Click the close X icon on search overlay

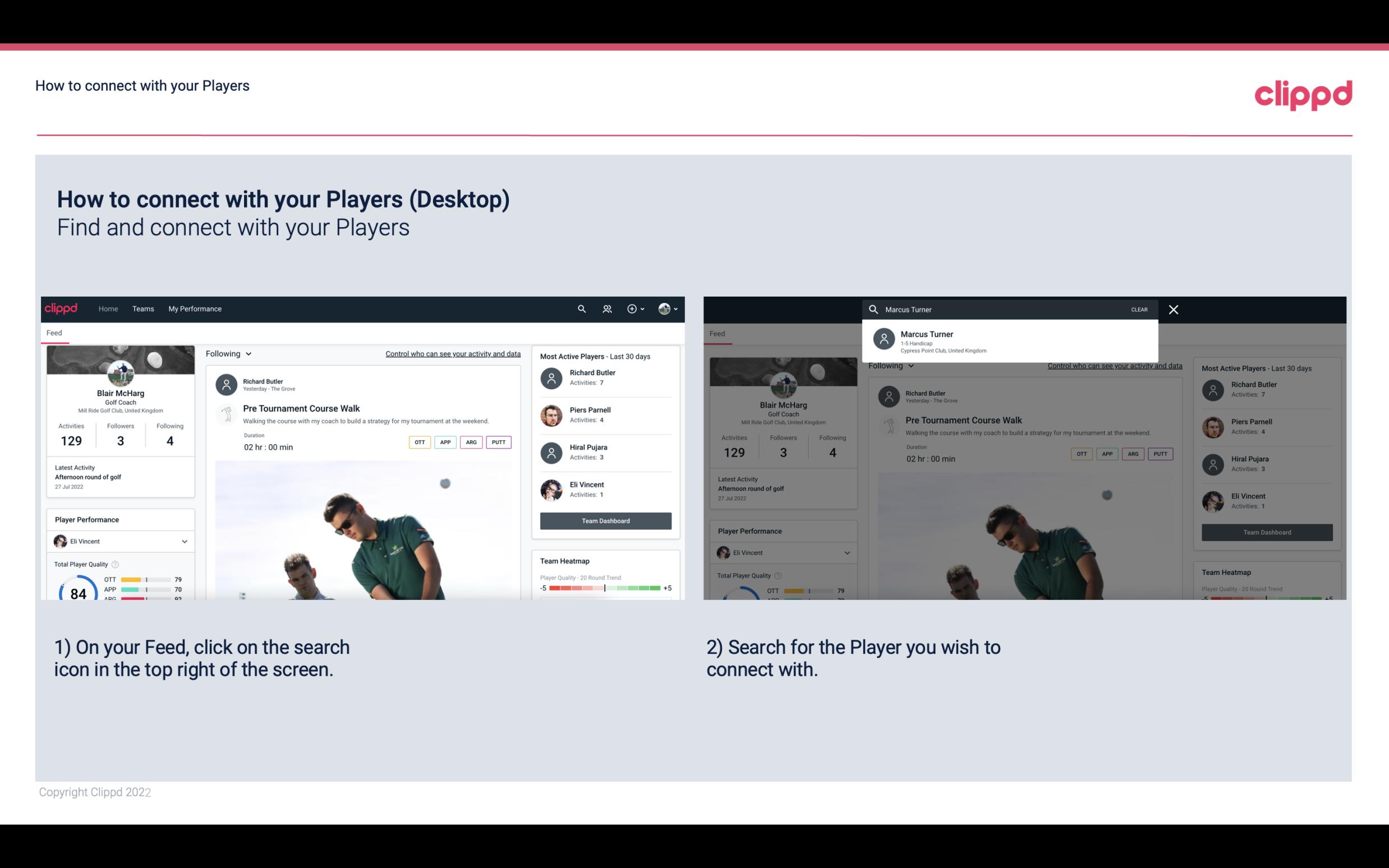(x=1174, y=309)
